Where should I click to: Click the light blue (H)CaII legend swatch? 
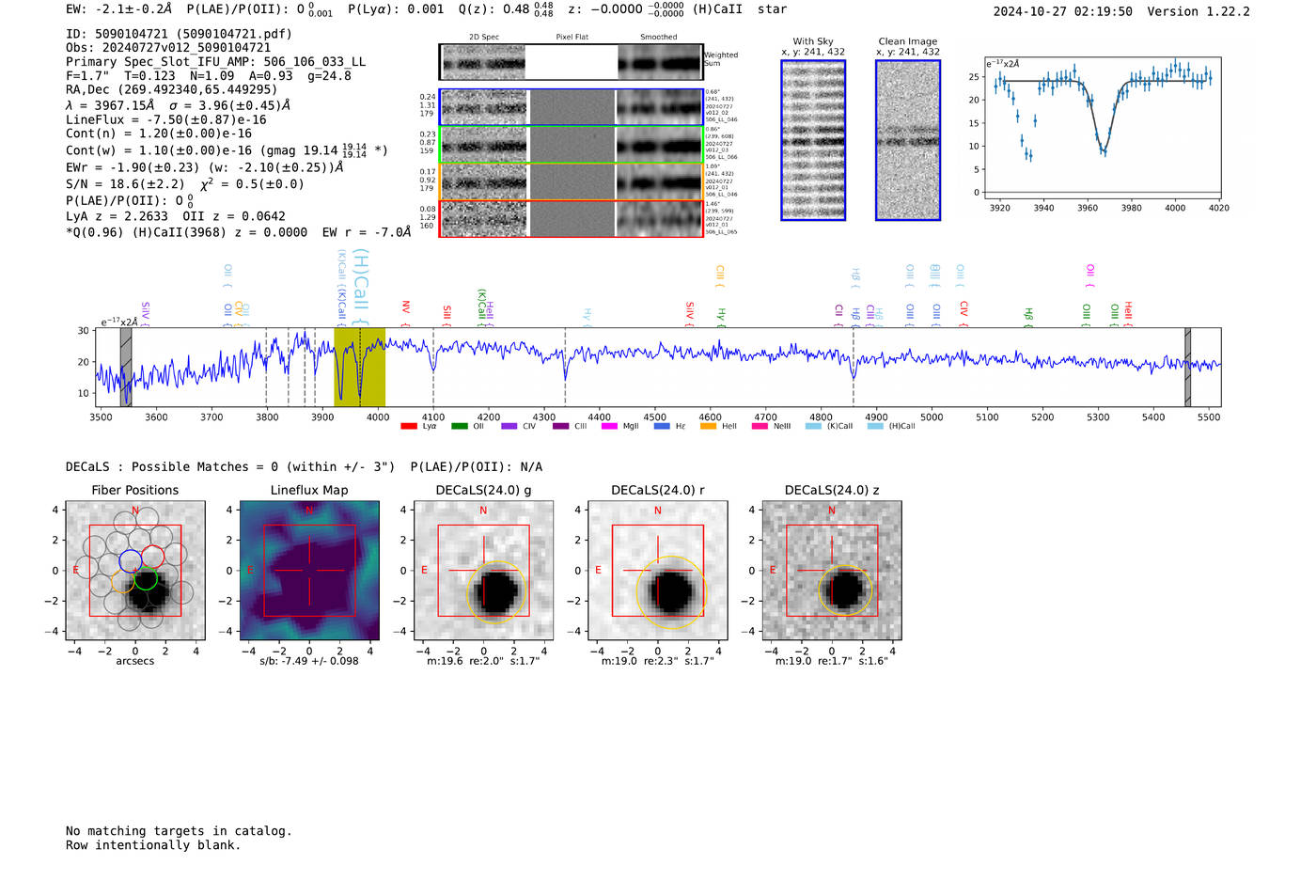(875, 426)
